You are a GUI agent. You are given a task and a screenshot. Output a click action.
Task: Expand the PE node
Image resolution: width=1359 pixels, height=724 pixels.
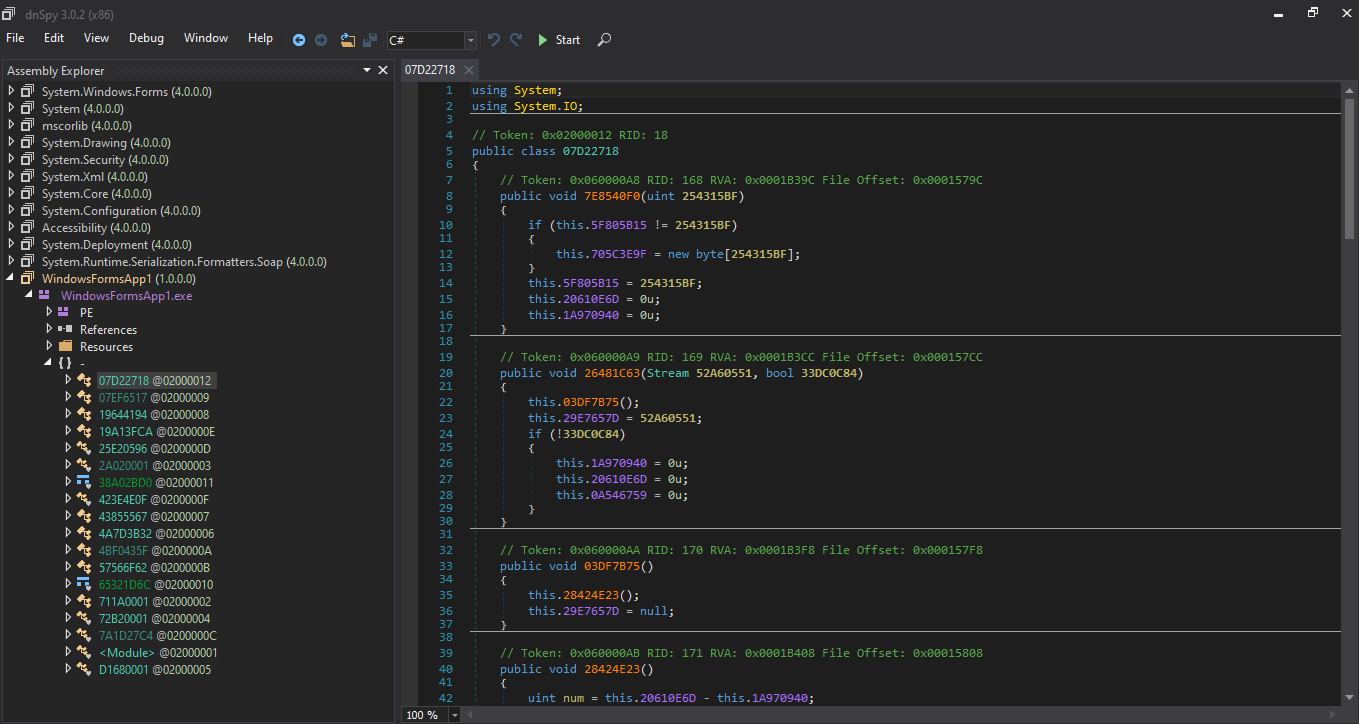(48, 312)
